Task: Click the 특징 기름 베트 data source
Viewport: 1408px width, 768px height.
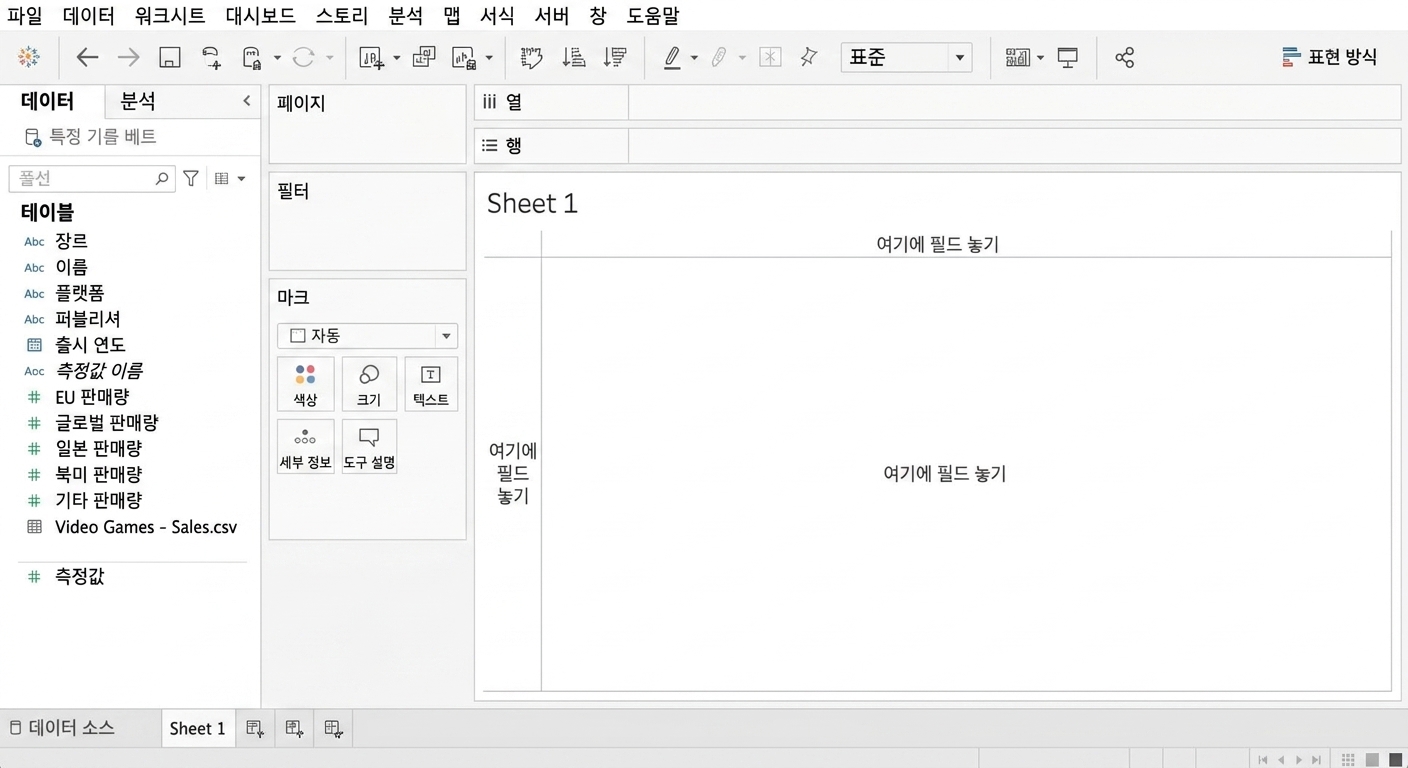Action: click(x=91, y=137)
